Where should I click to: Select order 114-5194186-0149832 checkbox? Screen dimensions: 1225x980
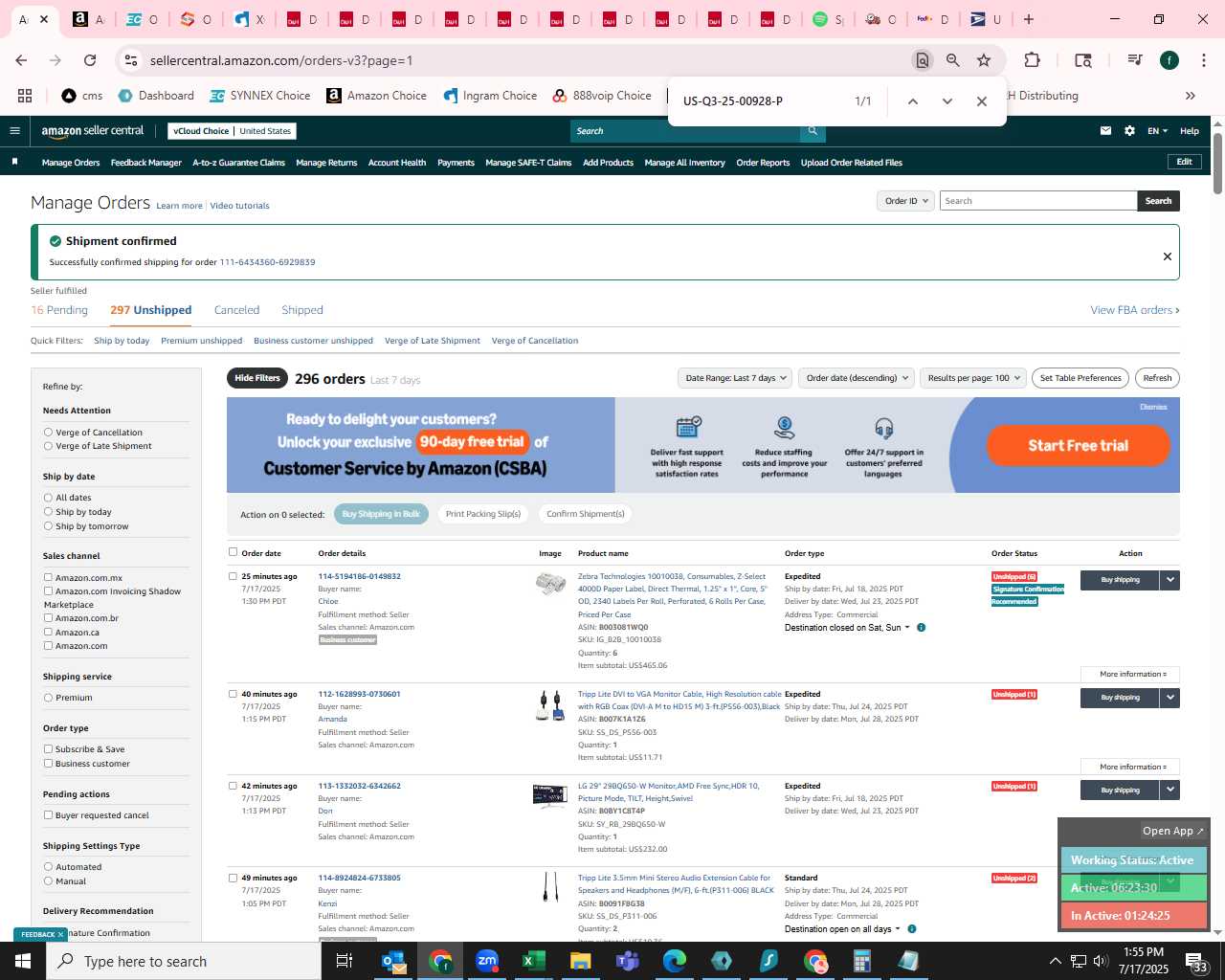[233, 576]
